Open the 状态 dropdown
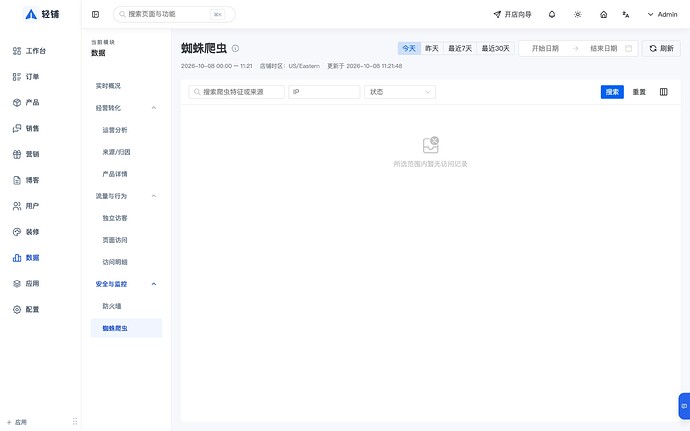The width and height of the screenshot is (690, 431). (x=400, y=92)
